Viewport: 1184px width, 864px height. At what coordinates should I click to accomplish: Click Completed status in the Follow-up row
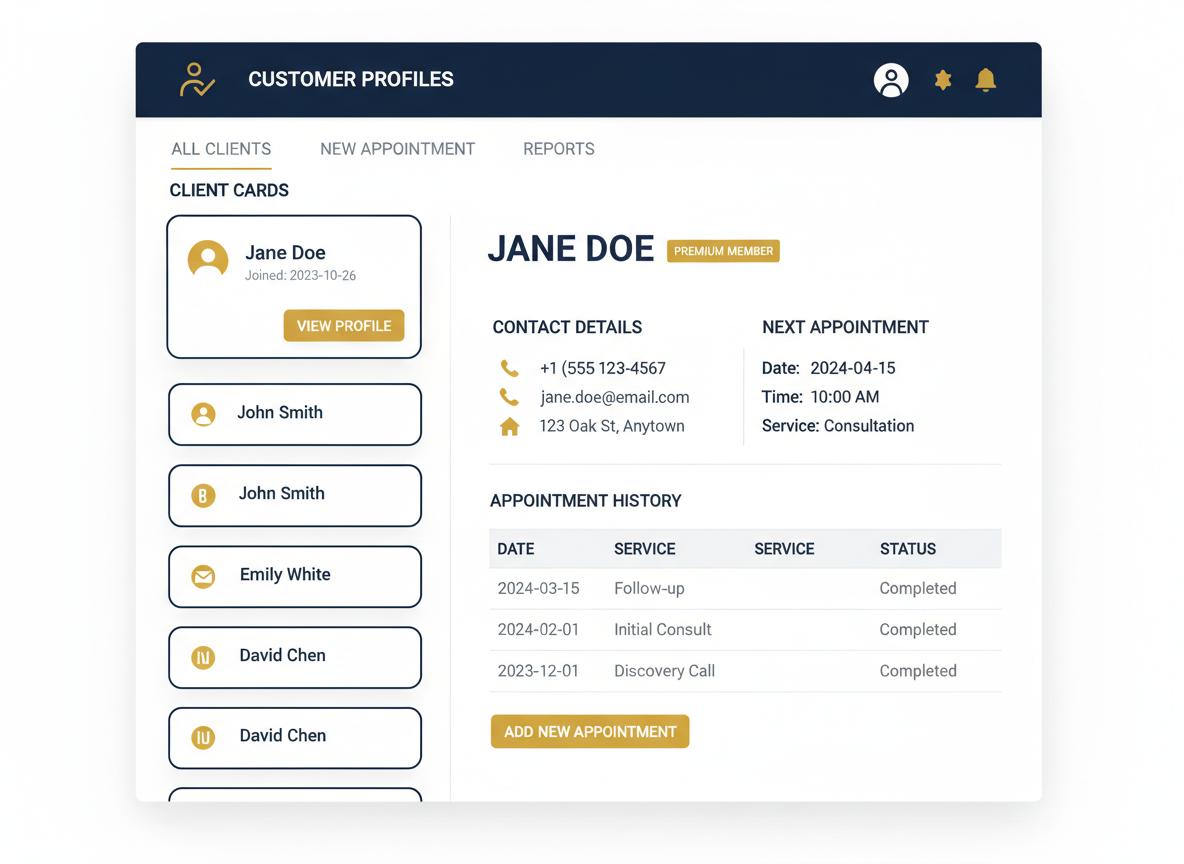pos(917,588)
